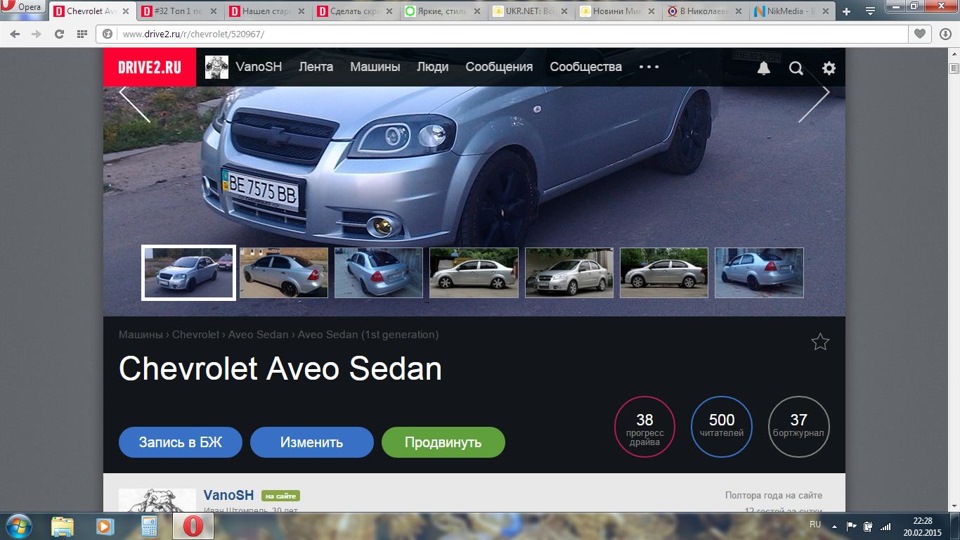Viewport: 960px width, 540px height.
Task: Add car to favorites with star icon
Action: 820,342
